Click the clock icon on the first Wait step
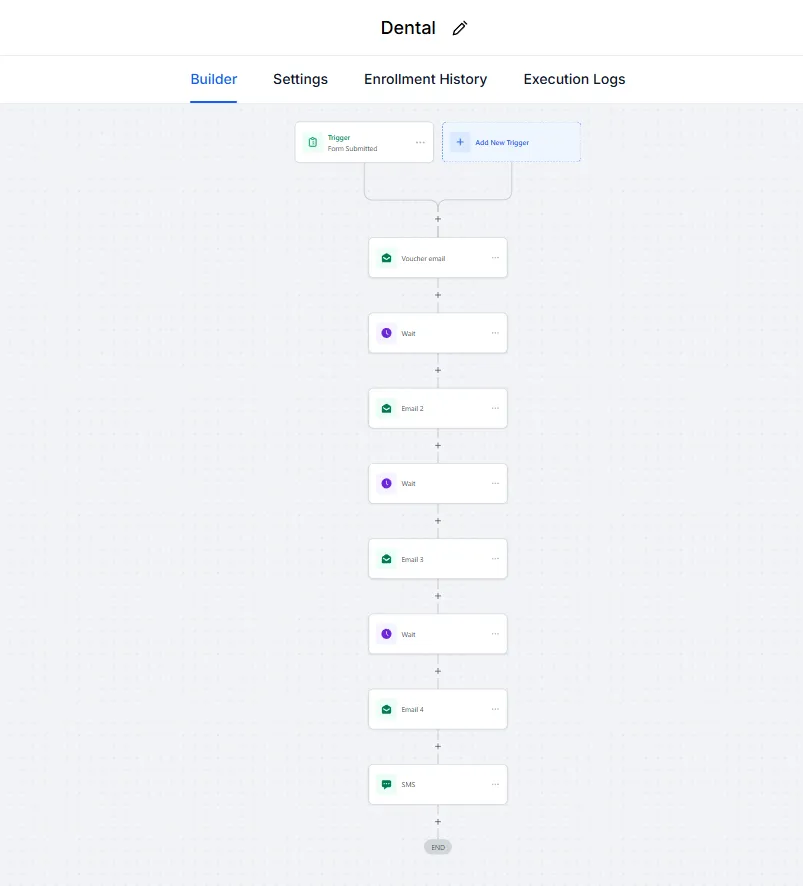The height and width of the screenshot is (886, 803). pos(386,333)
